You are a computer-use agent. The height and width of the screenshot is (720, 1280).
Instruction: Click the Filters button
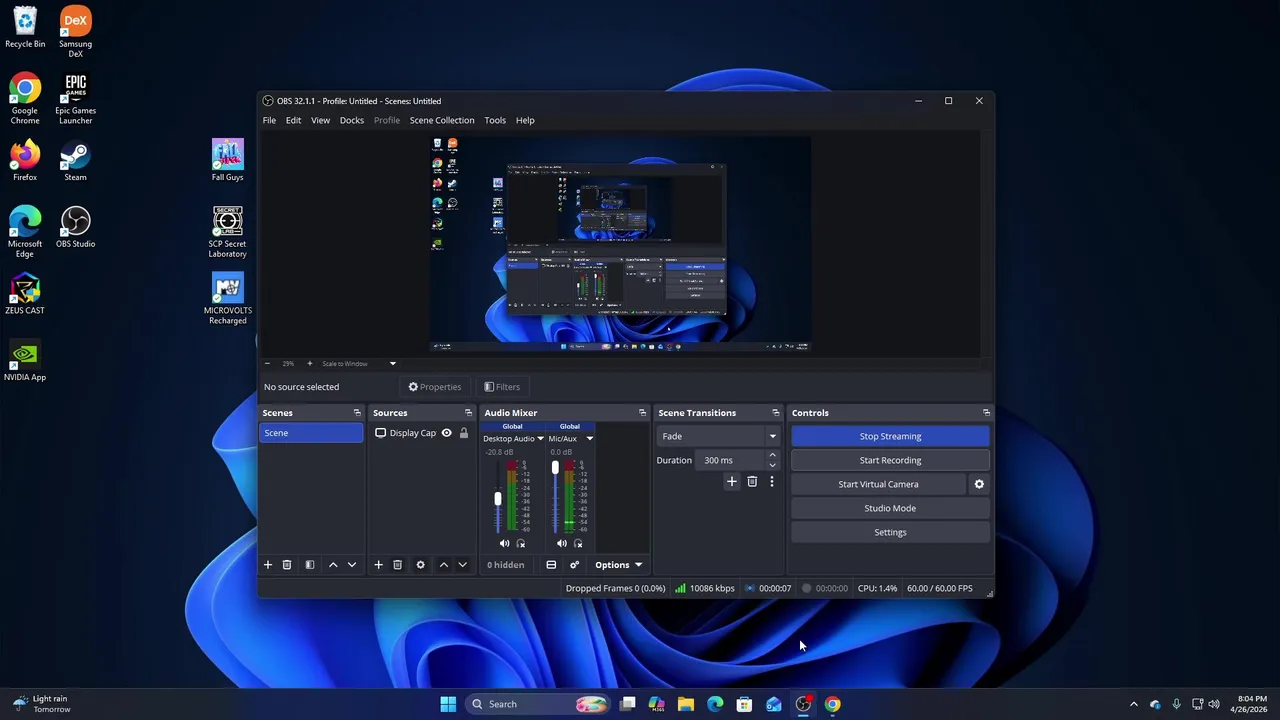point(502,387)
